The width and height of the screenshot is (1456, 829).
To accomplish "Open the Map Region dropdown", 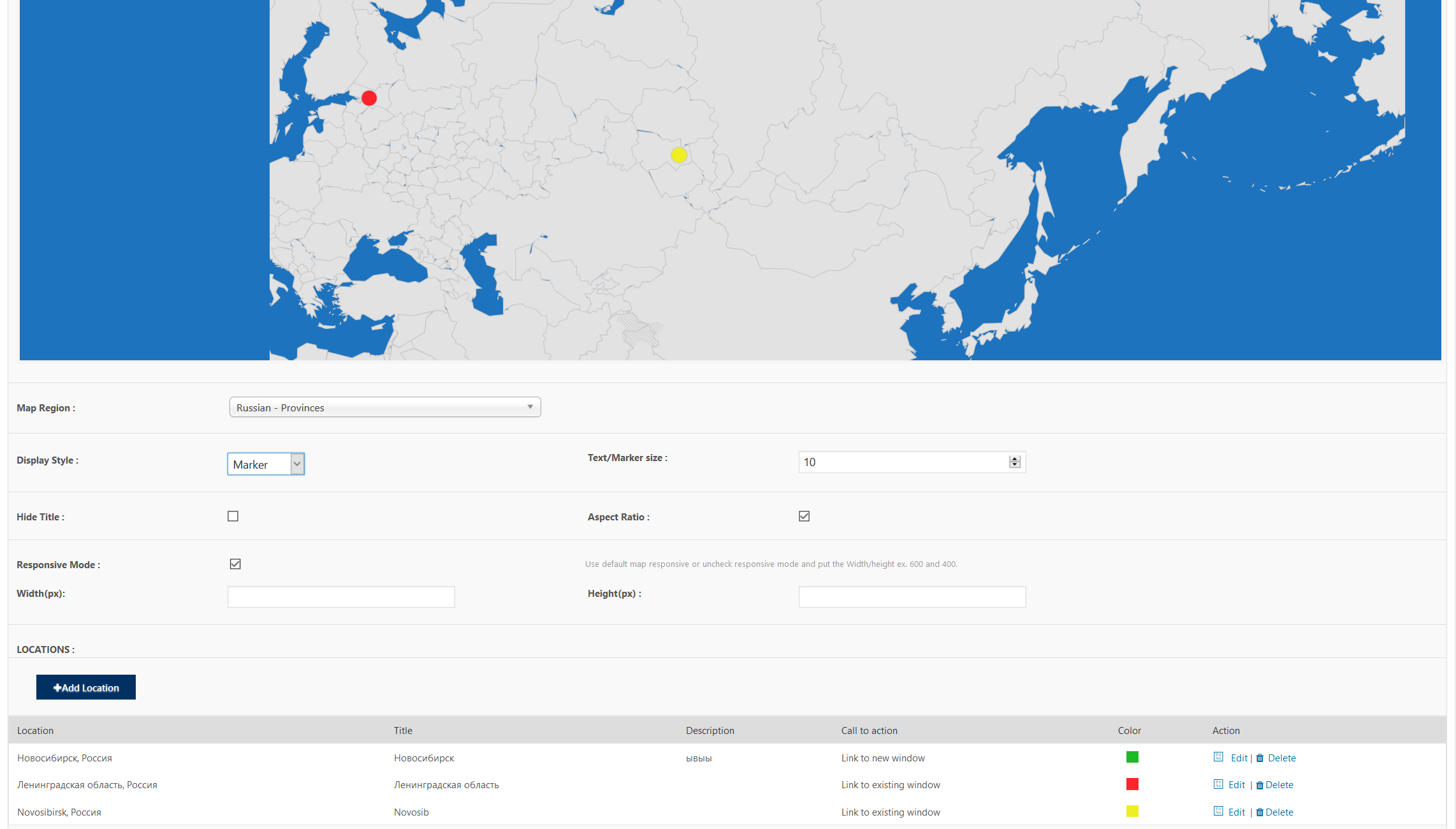I will [x=384, y=407].
